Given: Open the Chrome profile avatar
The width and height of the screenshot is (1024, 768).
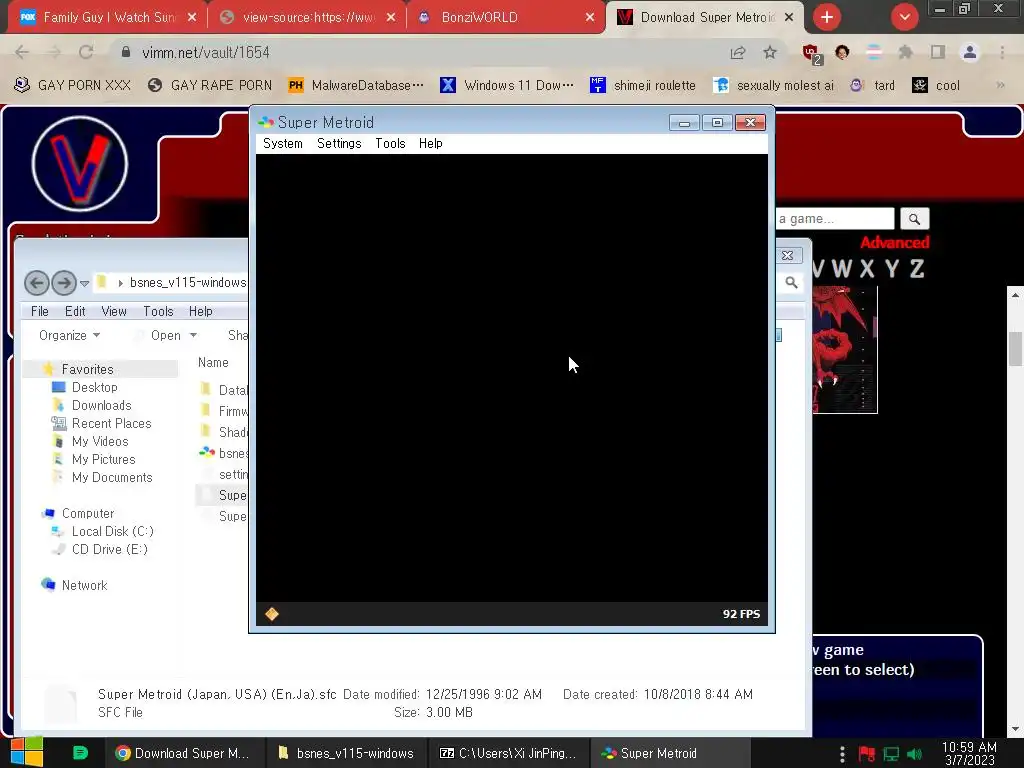Looking at the screenshot, I should [970, 52].
